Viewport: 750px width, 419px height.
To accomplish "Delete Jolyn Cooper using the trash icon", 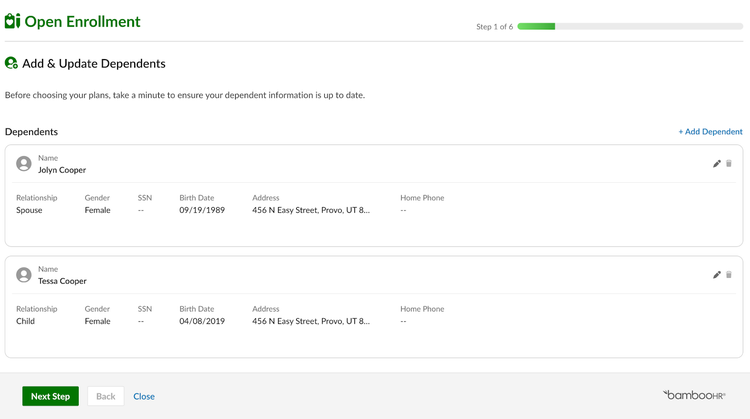I will 729,164.
